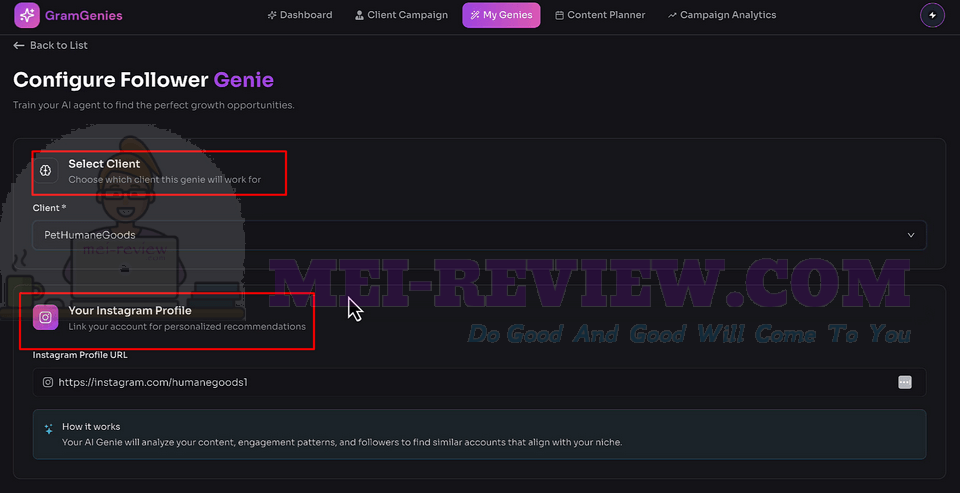Click the small Instagram glyph inside the URL field
Viewport: 960px width, 493px height.
tap(48, 382)
